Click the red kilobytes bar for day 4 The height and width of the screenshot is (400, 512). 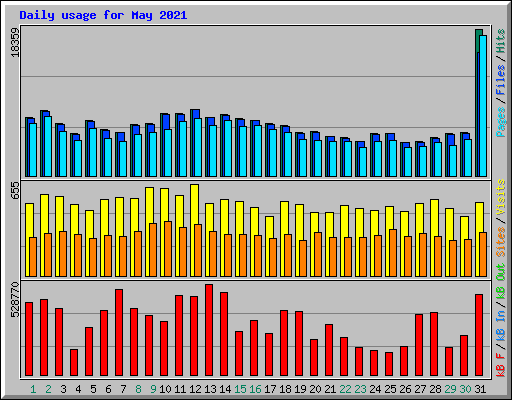(74, 363)
